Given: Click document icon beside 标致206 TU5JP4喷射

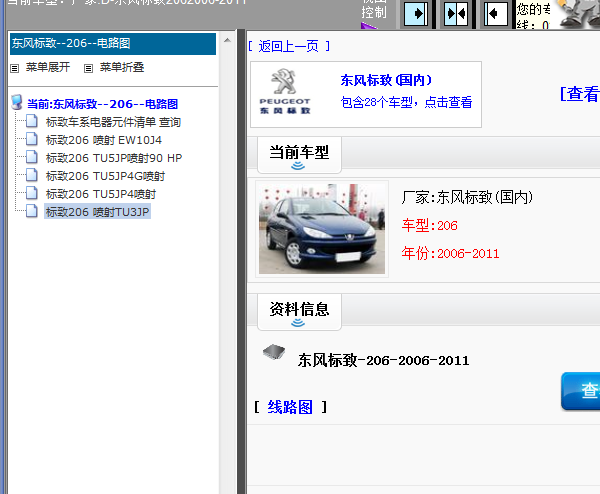Looking at the screenshot, I should point(32,193).
